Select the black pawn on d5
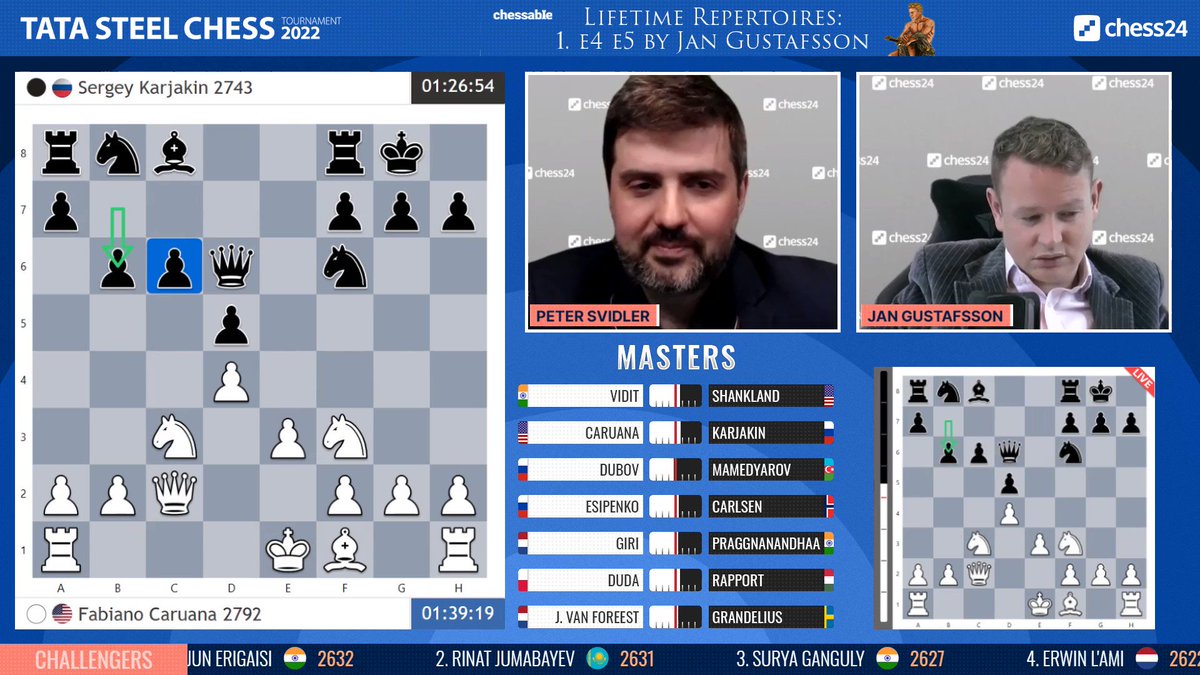1200x675 pixels. (x=231, y=323)
